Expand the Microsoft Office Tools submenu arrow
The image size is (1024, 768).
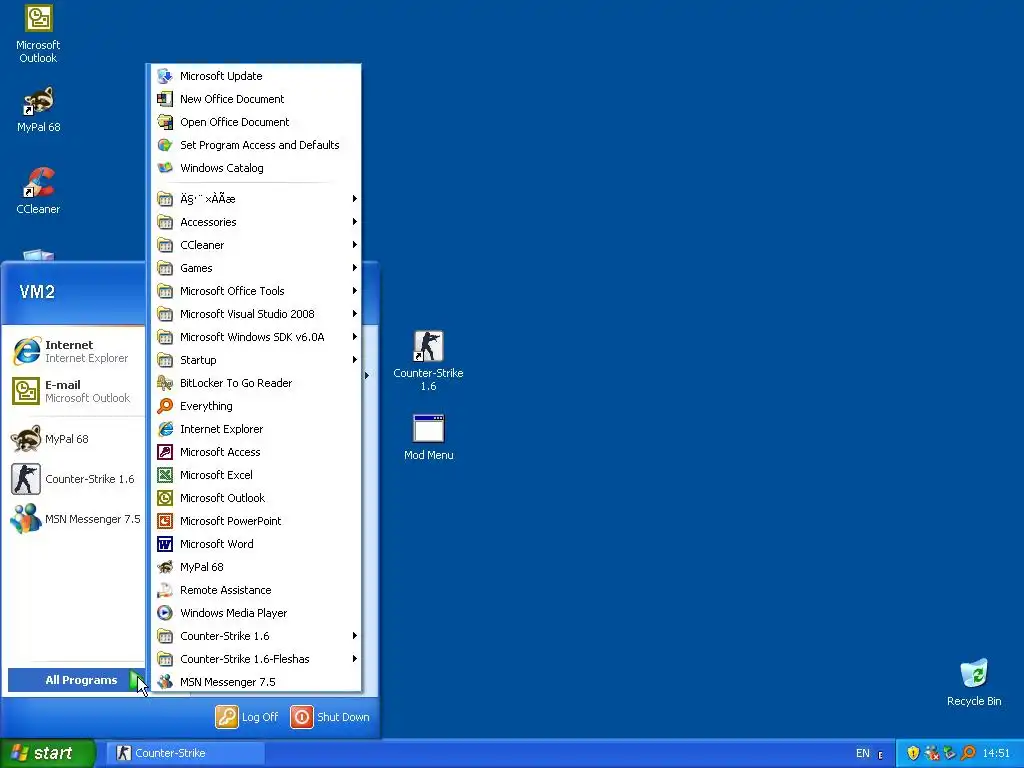click(x=355, y=291)
